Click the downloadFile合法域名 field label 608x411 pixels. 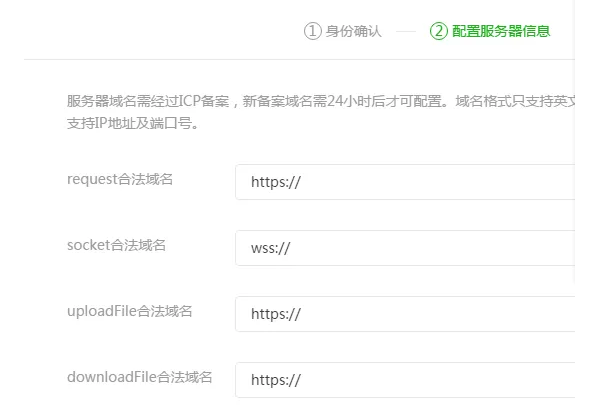click(x=139, y=377)
